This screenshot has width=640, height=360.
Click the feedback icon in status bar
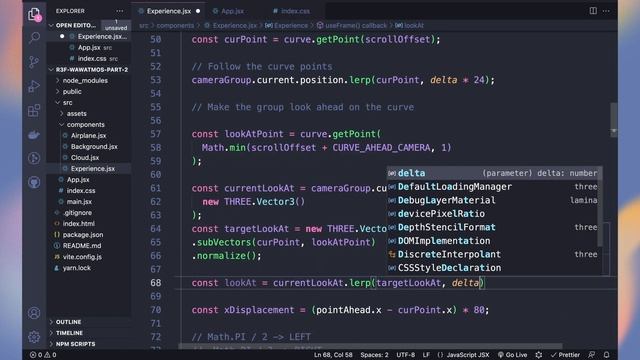[591, 355]
